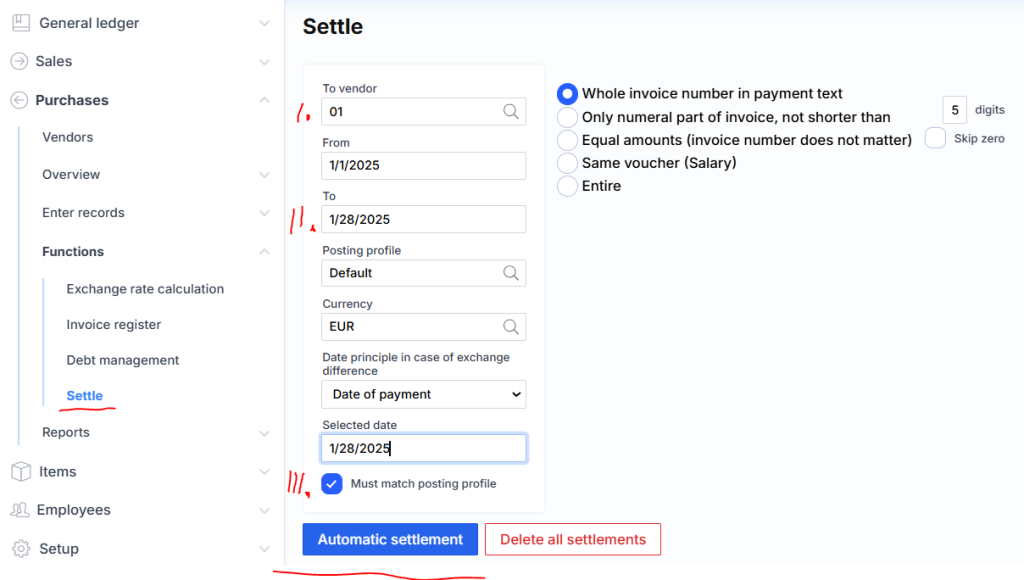Click the Employees people icon

[19, 510]
